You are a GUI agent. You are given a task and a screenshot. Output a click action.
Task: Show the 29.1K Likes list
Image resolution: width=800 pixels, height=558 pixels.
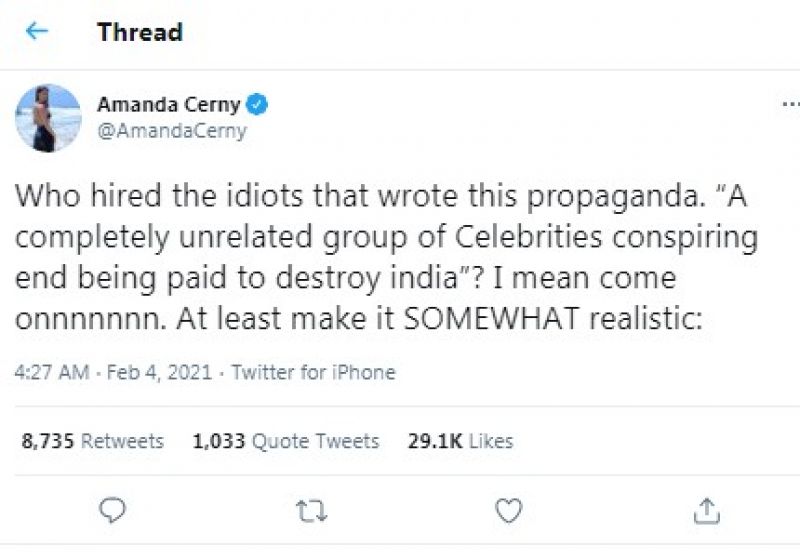coord(460,440)
